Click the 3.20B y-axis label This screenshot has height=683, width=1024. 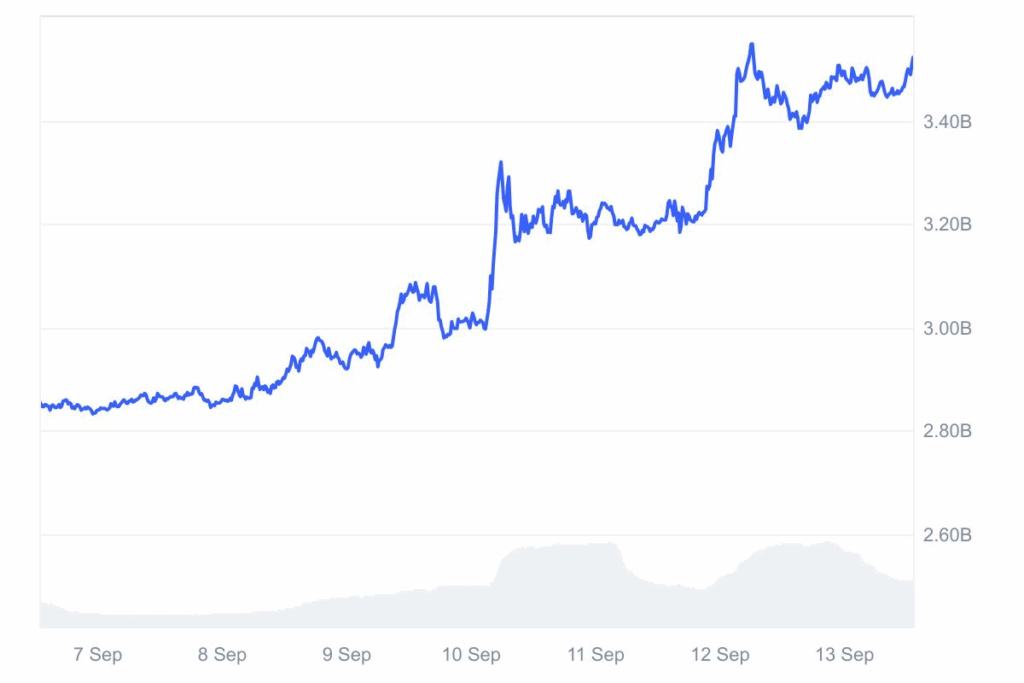coord(949,225)
